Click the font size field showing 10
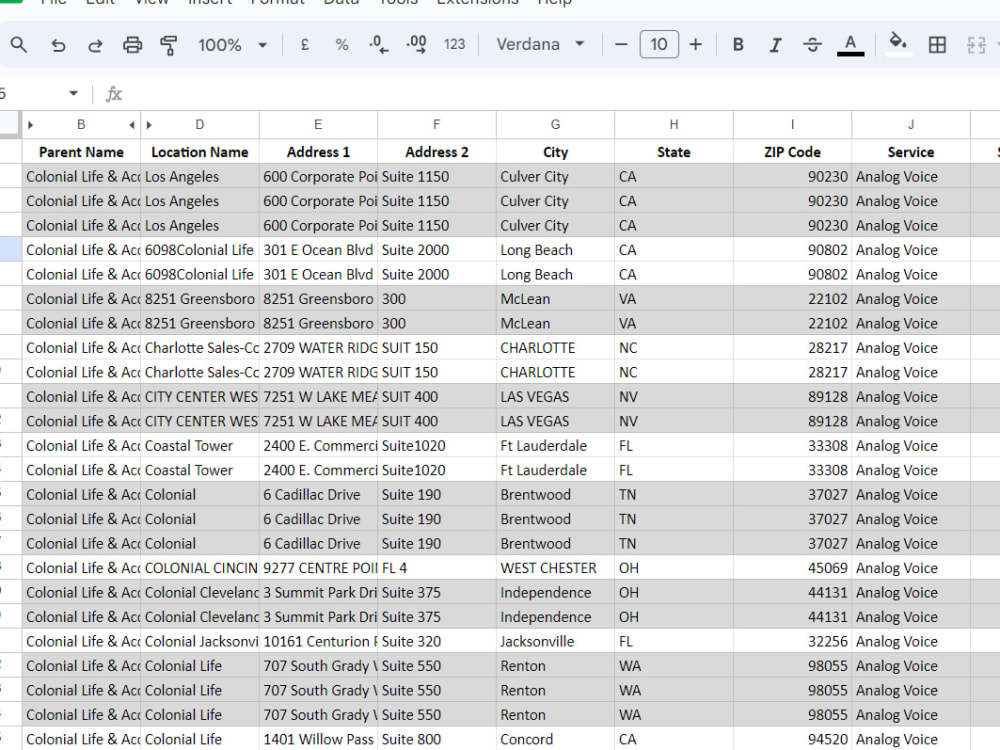This screenshot has height=750, width=1000. (x=659, y=45)
